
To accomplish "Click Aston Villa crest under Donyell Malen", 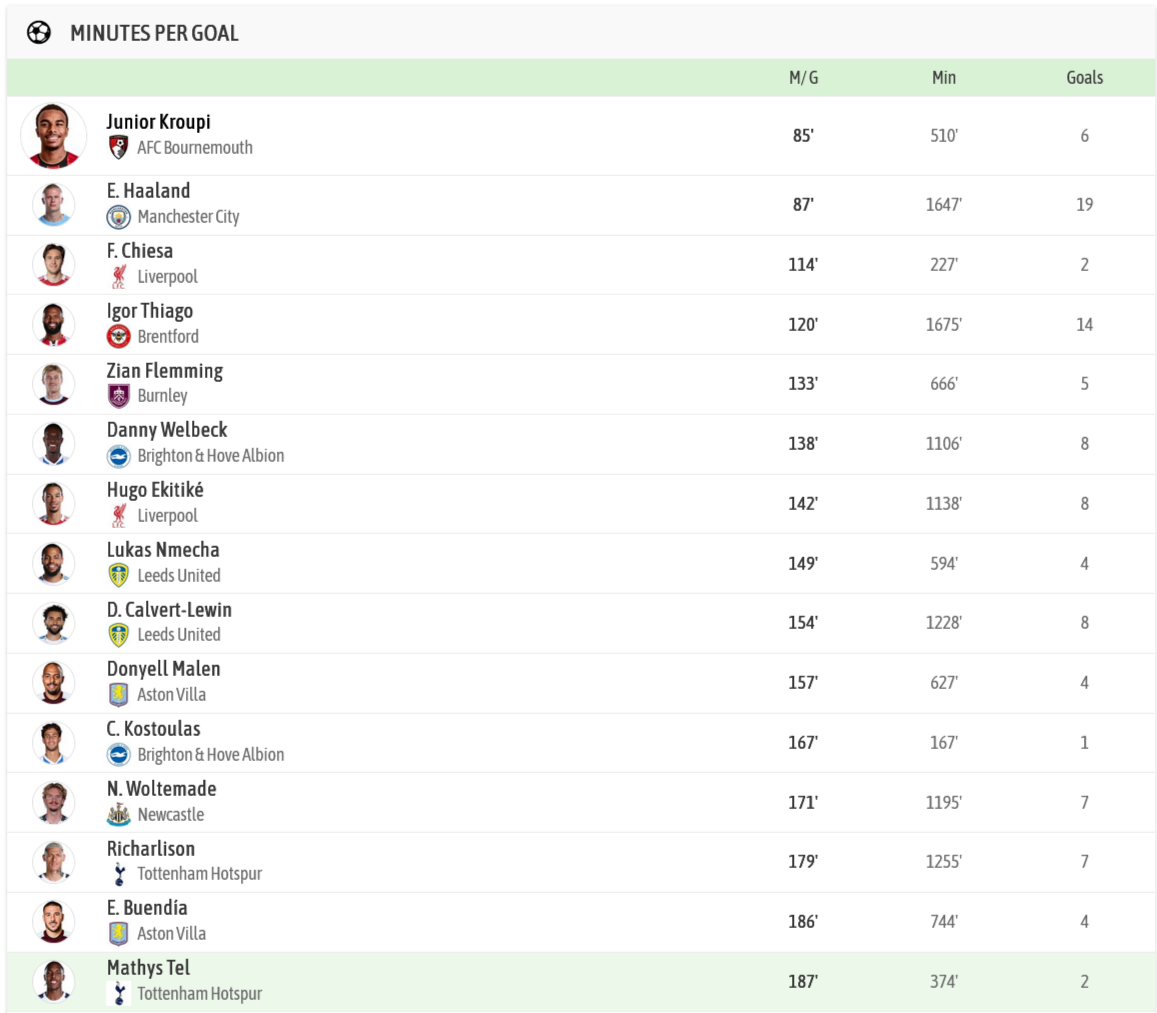I will point(119,694).
